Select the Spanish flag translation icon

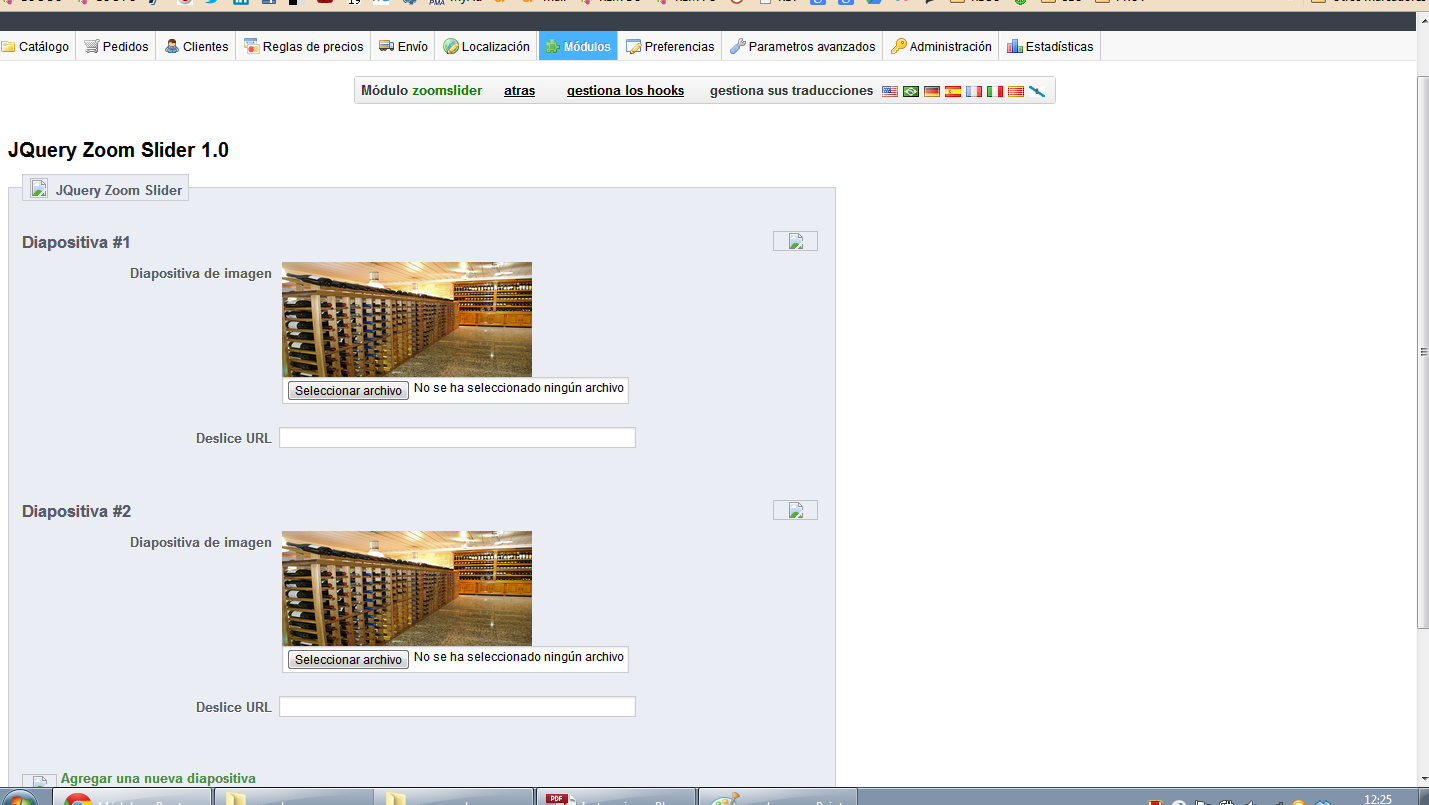click(953, 91)
